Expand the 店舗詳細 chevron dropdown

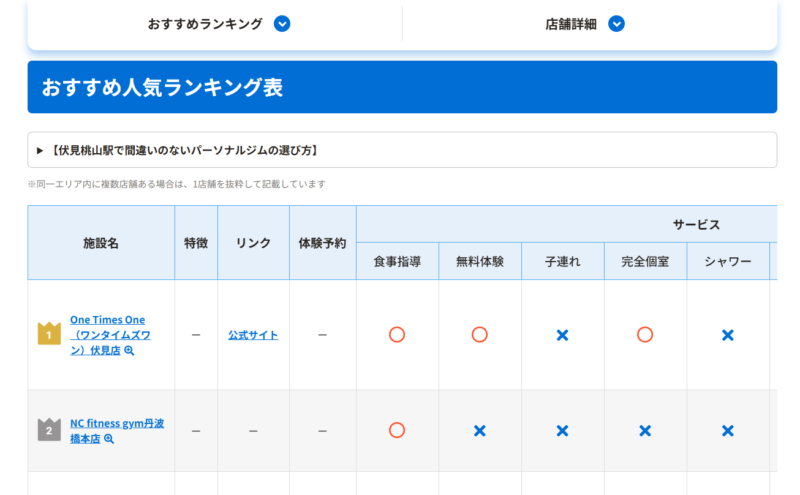click(x=616, y=24)
